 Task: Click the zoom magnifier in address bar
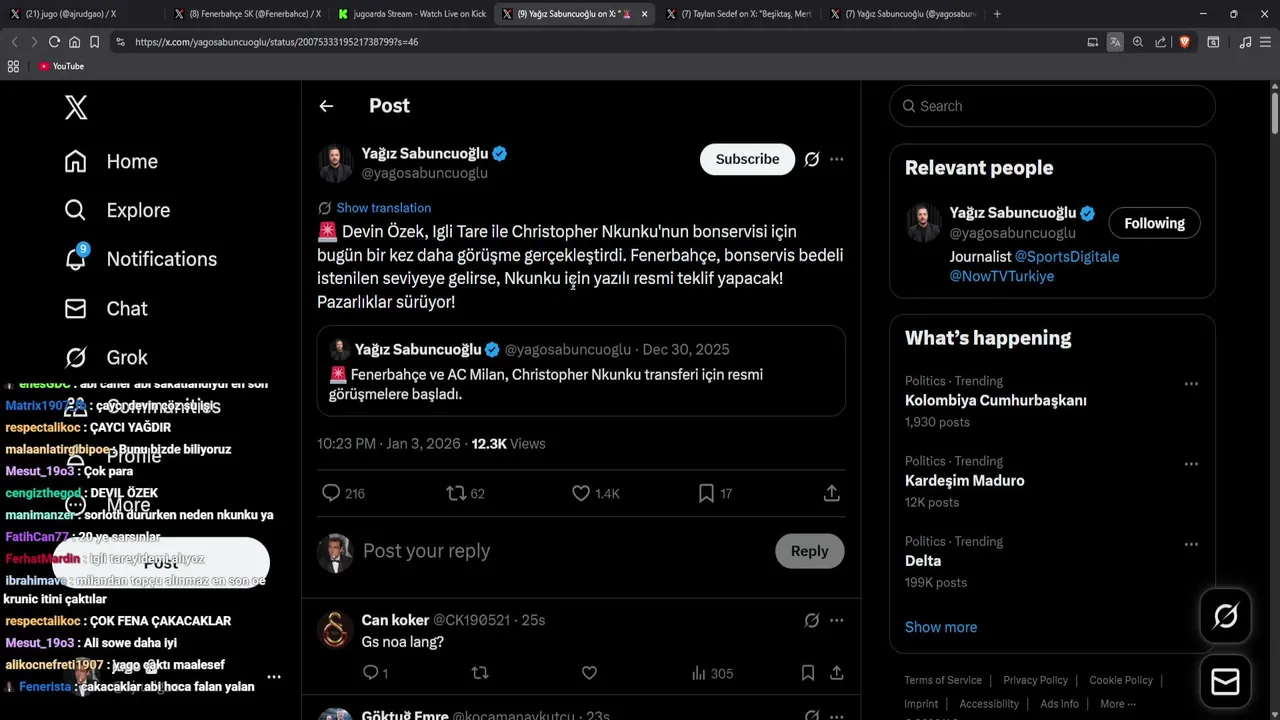pos(1138,42)
